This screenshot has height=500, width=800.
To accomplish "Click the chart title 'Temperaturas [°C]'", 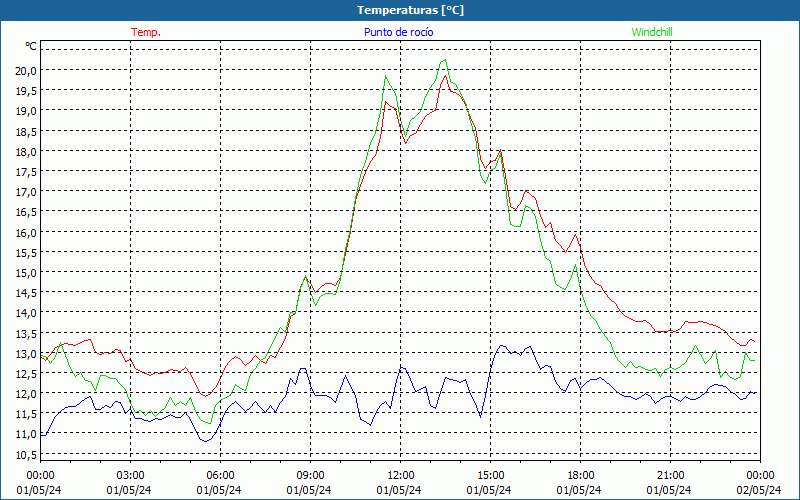I will [410, 10].
